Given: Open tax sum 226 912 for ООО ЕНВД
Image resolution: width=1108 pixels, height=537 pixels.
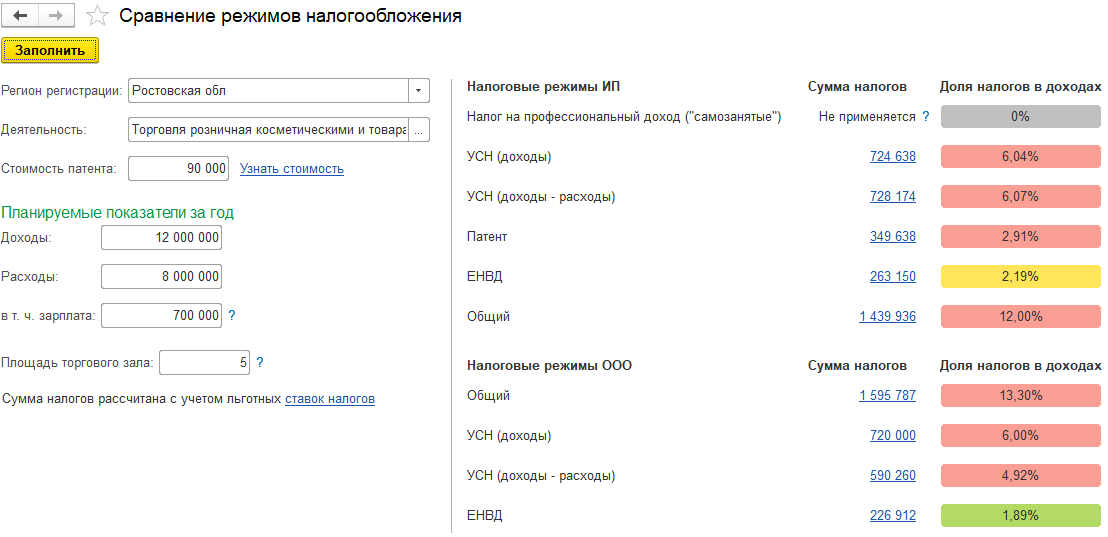Looking at the screenshot, I should pyautogui.click(x=893, y=516).
